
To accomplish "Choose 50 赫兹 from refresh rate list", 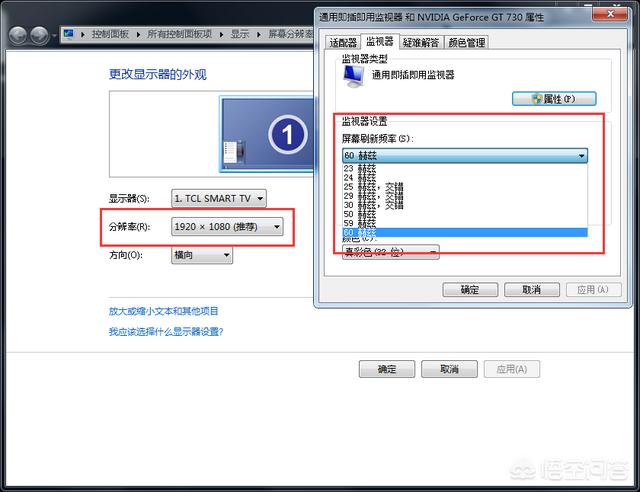I will coord(360,214).
